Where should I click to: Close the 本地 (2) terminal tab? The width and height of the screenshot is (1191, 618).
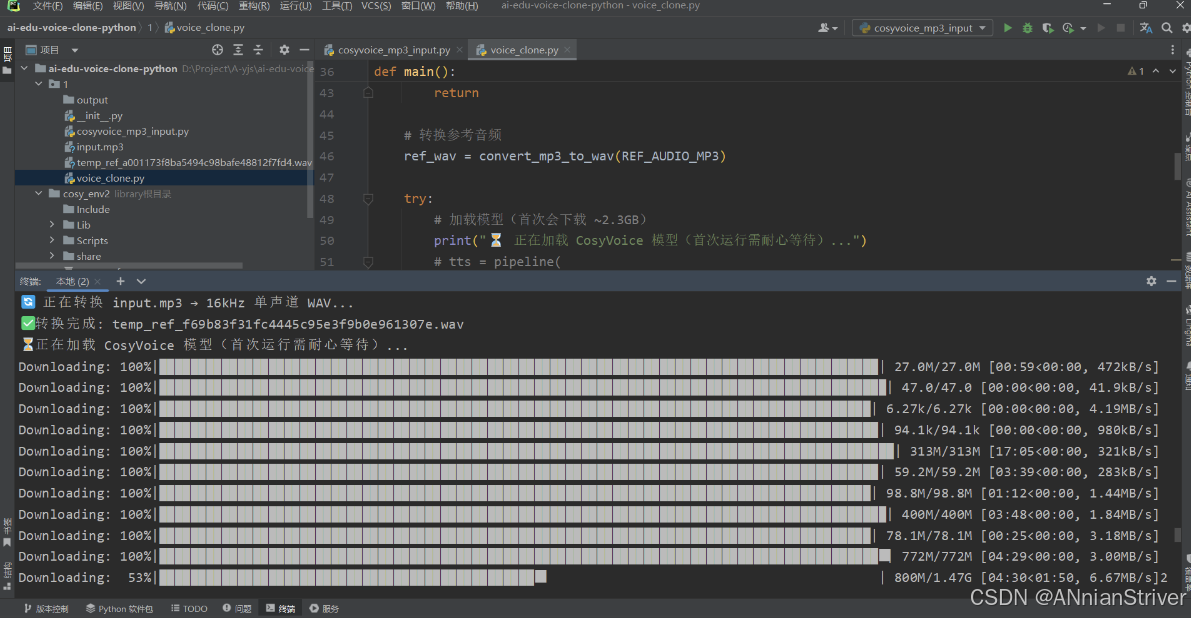97,282
